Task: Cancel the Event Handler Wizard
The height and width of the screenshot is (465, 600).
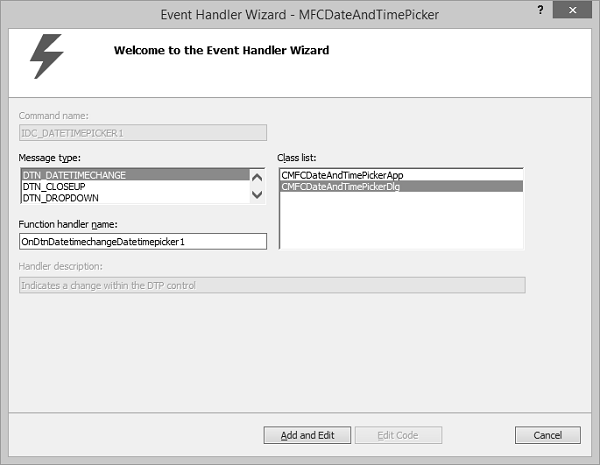Action: (x=548, y=435)
